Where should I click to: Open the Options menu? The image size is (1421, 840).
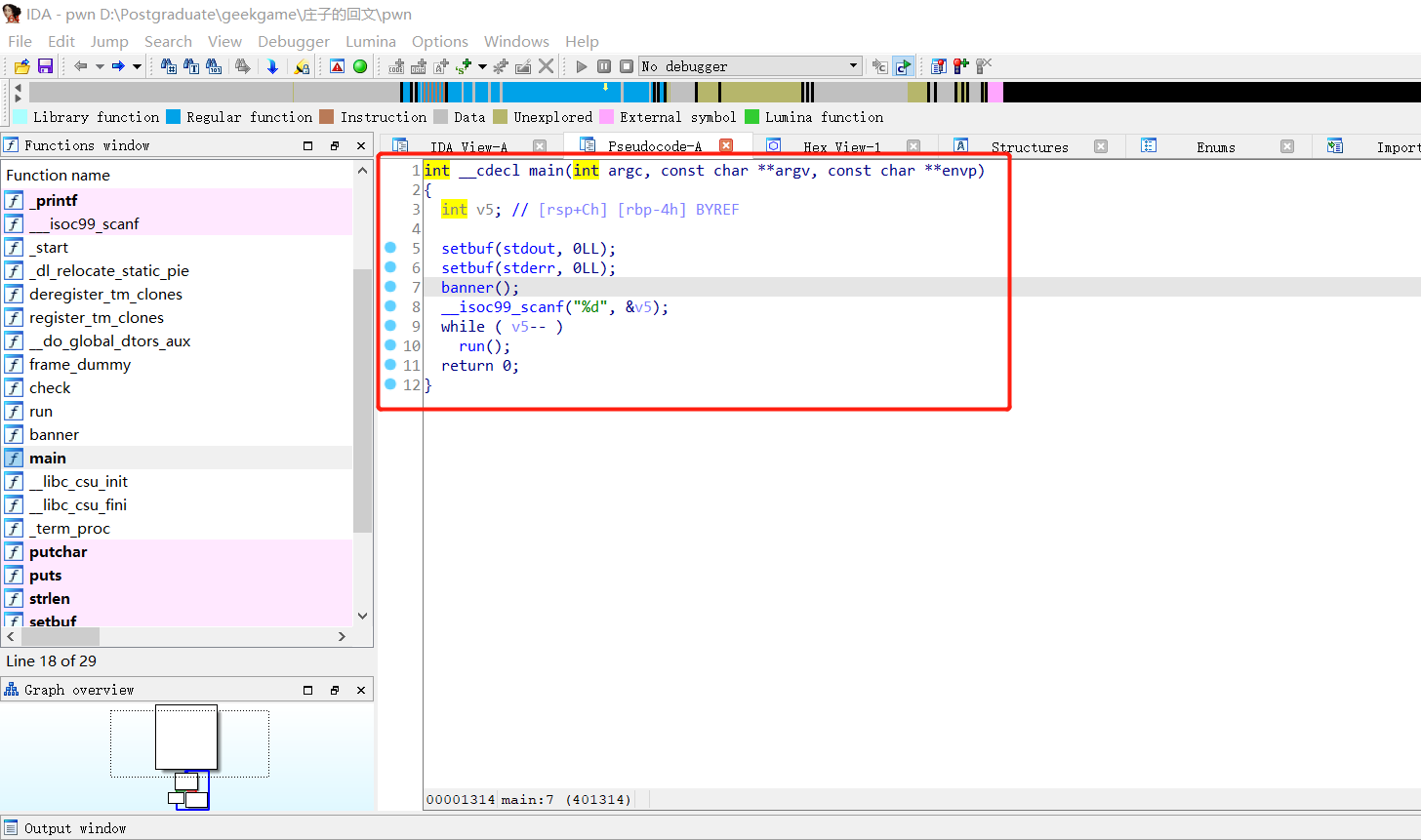click(x=440, y=41)
